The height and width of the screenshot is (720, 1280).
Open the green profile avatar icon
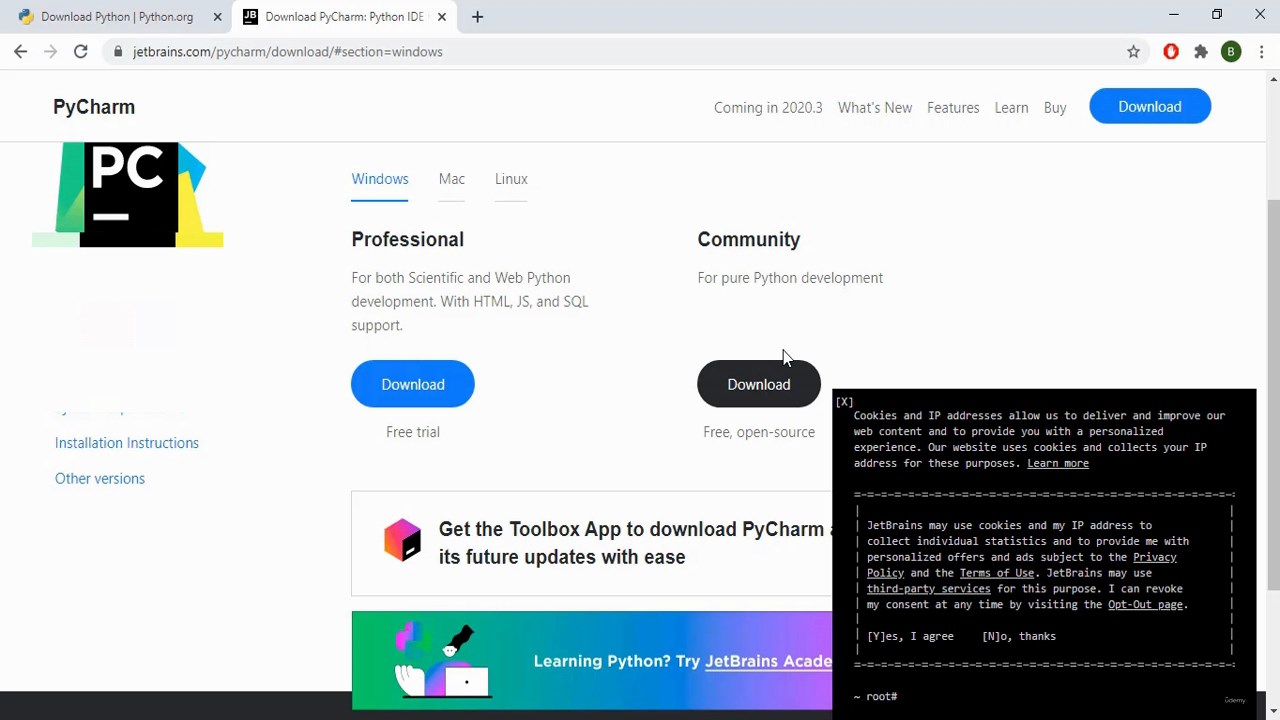[x=1231, y=52]
